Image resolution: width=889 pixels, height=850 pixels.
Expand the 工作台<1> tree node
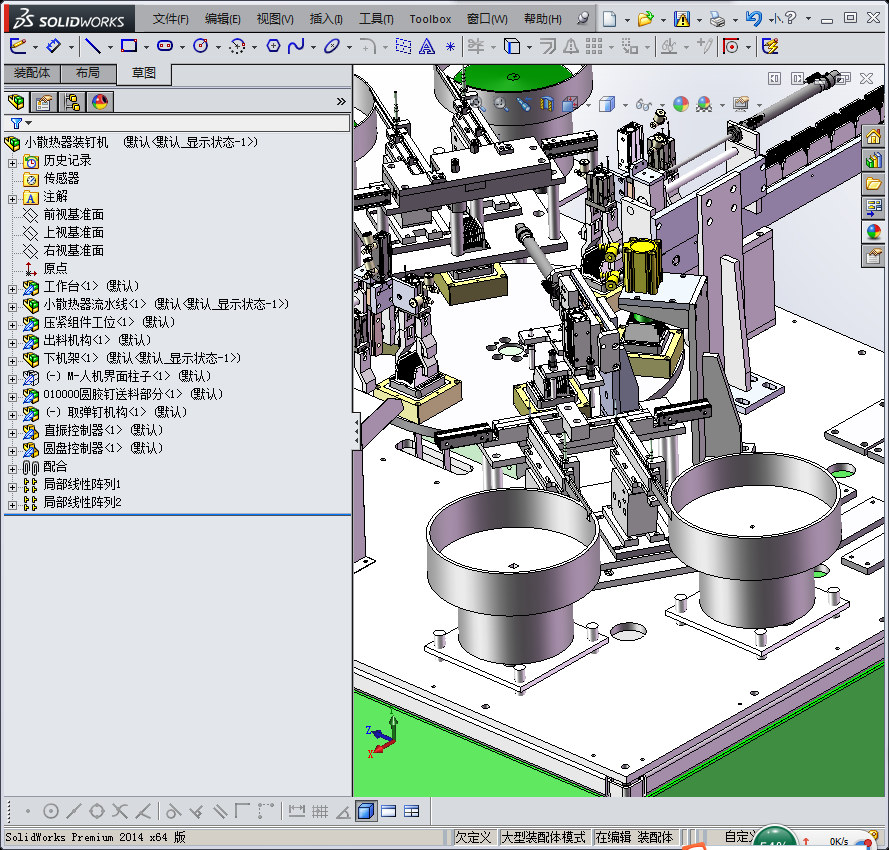point(12,287)
